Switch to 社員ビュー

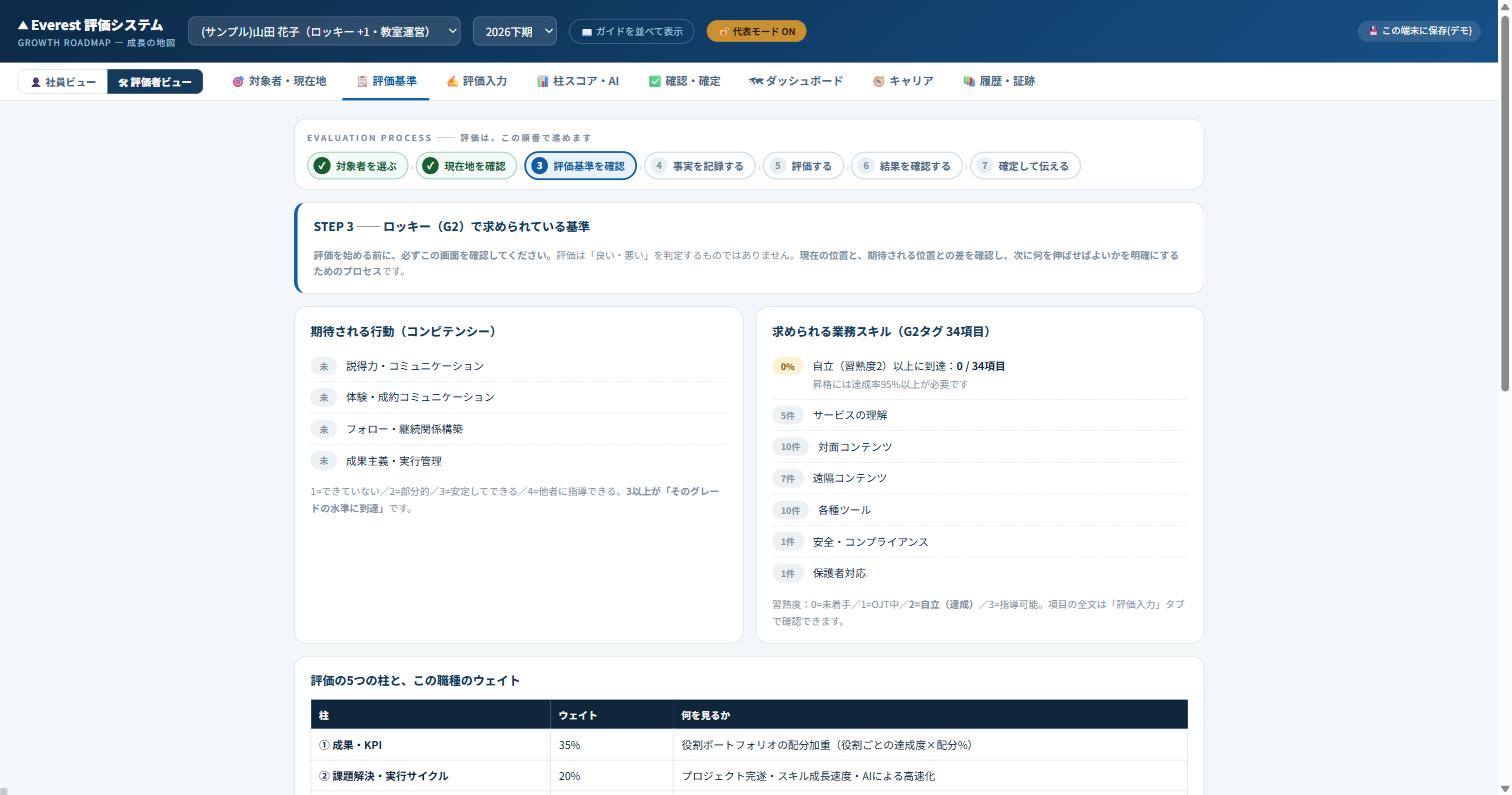tap(63, 82)
